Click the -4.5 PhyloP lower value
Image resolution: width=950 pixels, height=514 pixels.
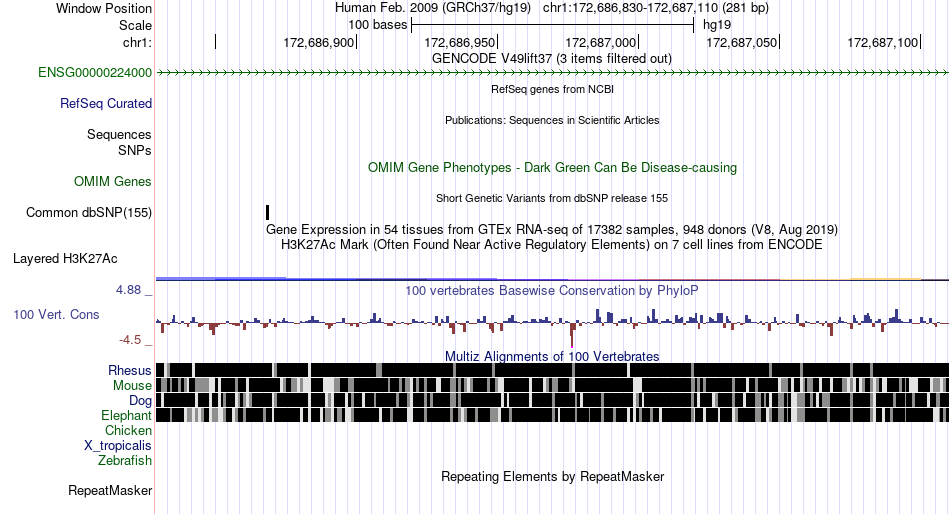[x=130, y=340]
